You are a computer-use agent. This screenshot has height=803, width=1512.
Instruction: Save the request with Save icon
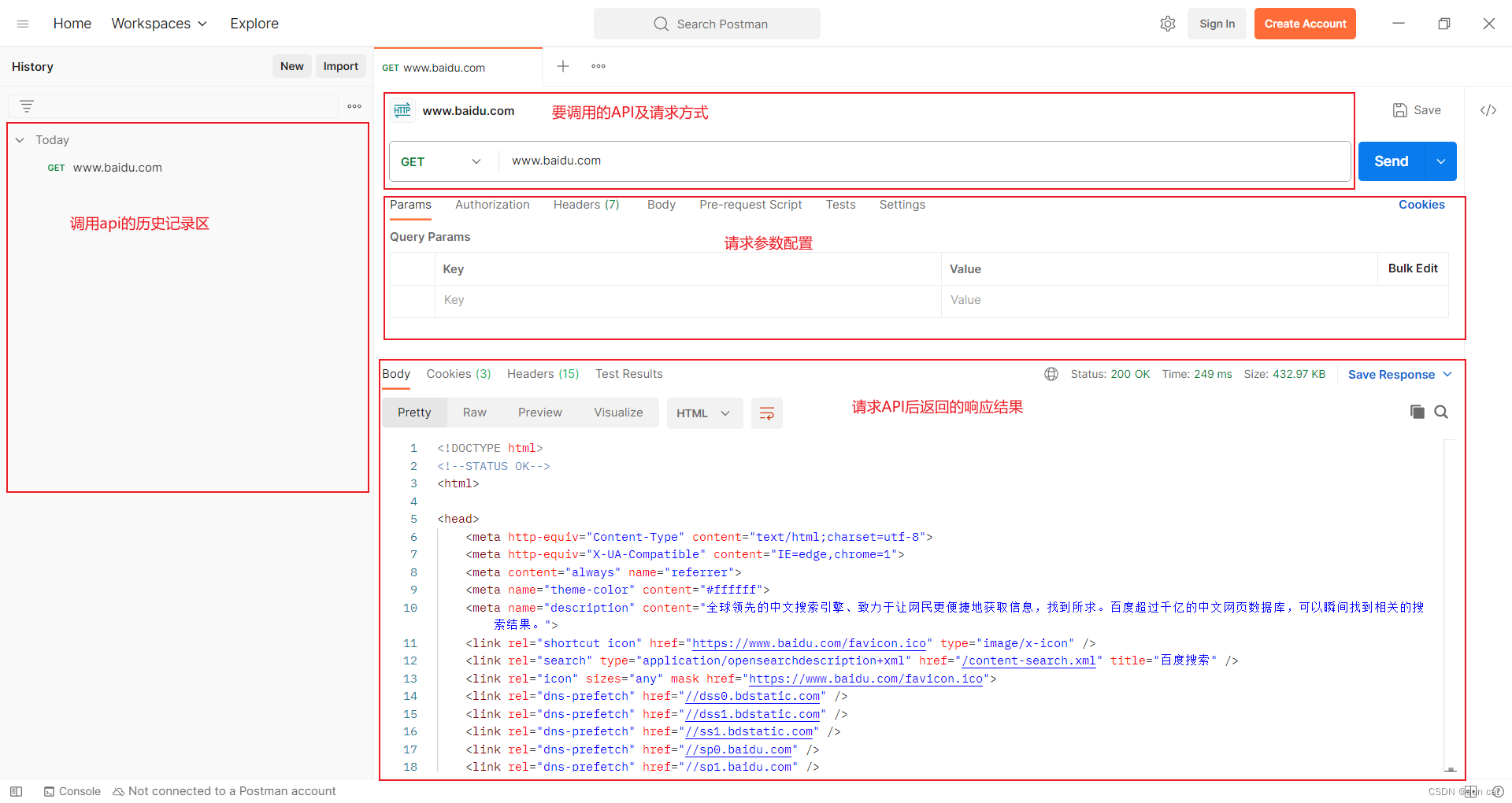[x=1417, y=110]
